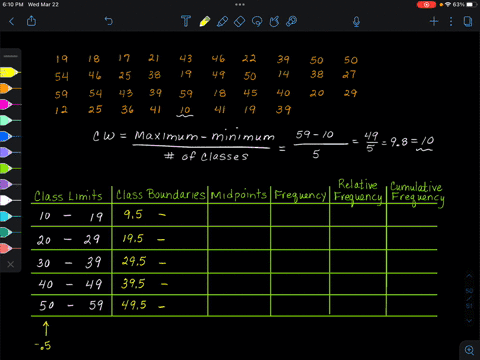Tap the '29.5' class boundary value
The height and width of the screenshot is (360, 480).
pyautogui.click(x=134, y=261)
